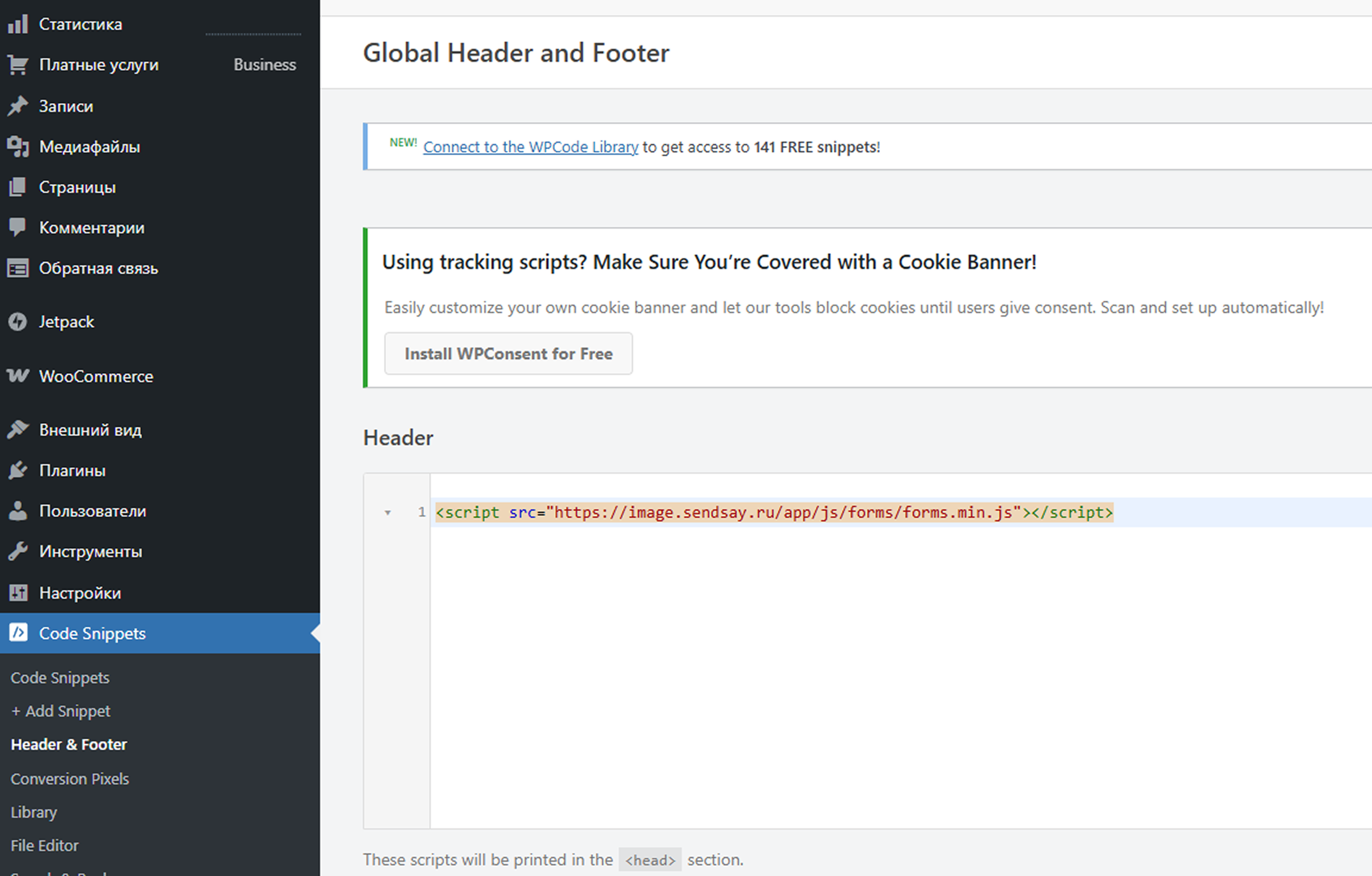Follow Connect to the WPCode Library link
Viewport: 1372px width, 876px height.
[x=530, y=147]
